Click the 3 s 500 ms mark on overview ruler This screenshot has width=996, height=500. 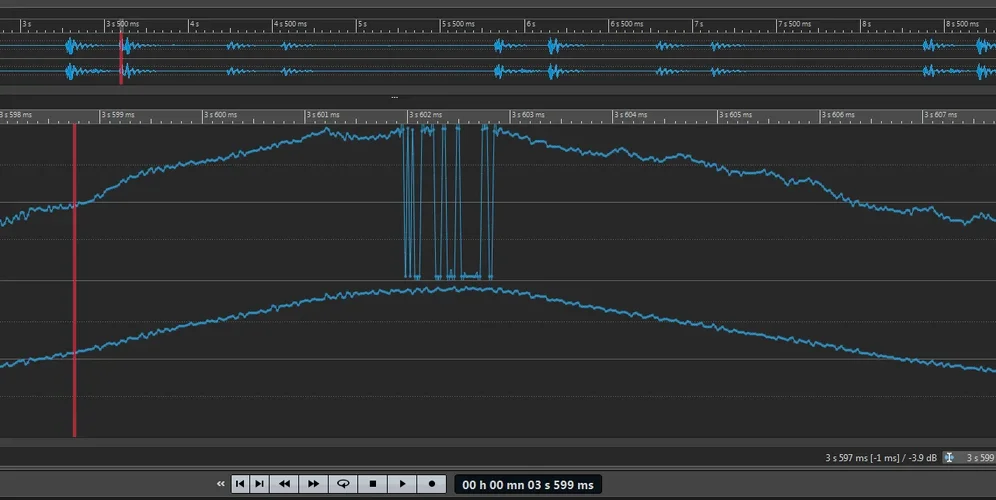click(x=122, y=23)
